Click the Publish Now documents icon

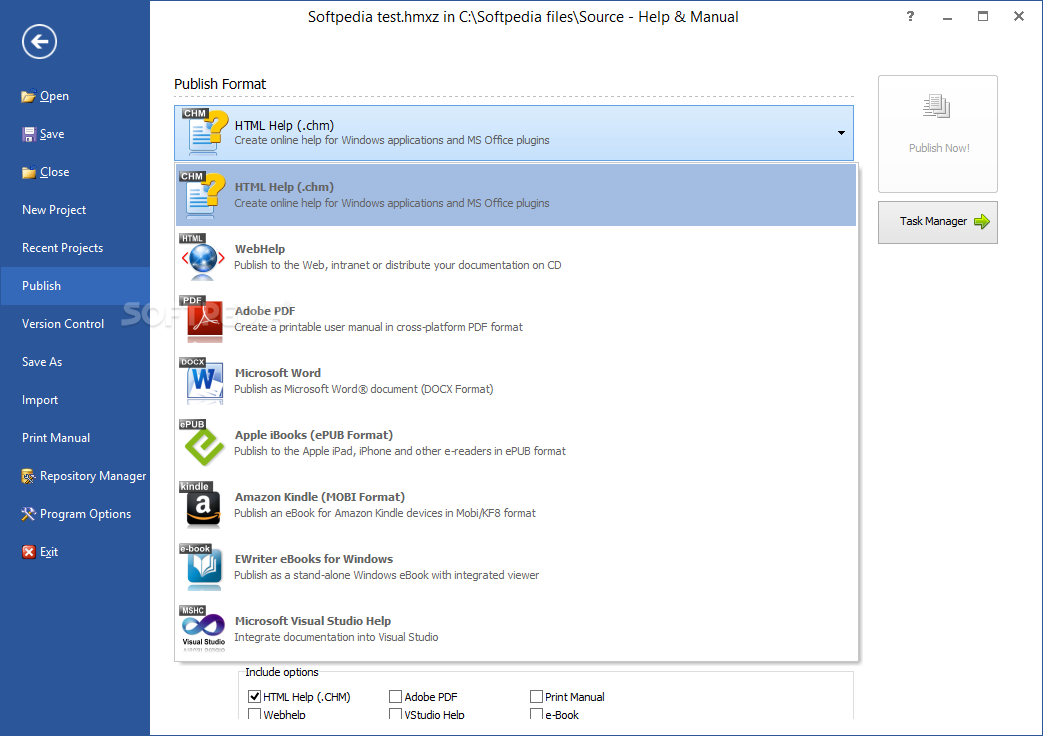[937, 106]
